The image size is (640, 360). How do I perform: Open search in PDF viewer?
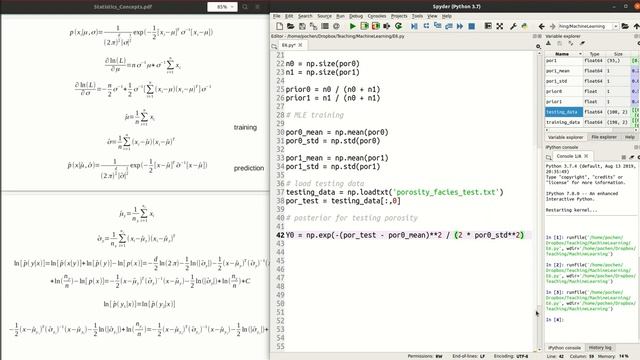click(245, 7)
